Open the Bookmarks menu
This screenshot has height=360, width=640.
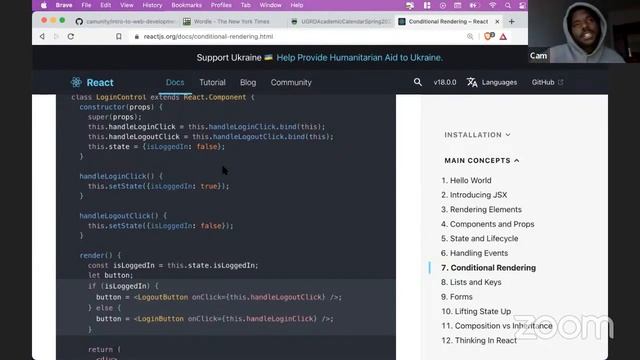coord(187,5)
